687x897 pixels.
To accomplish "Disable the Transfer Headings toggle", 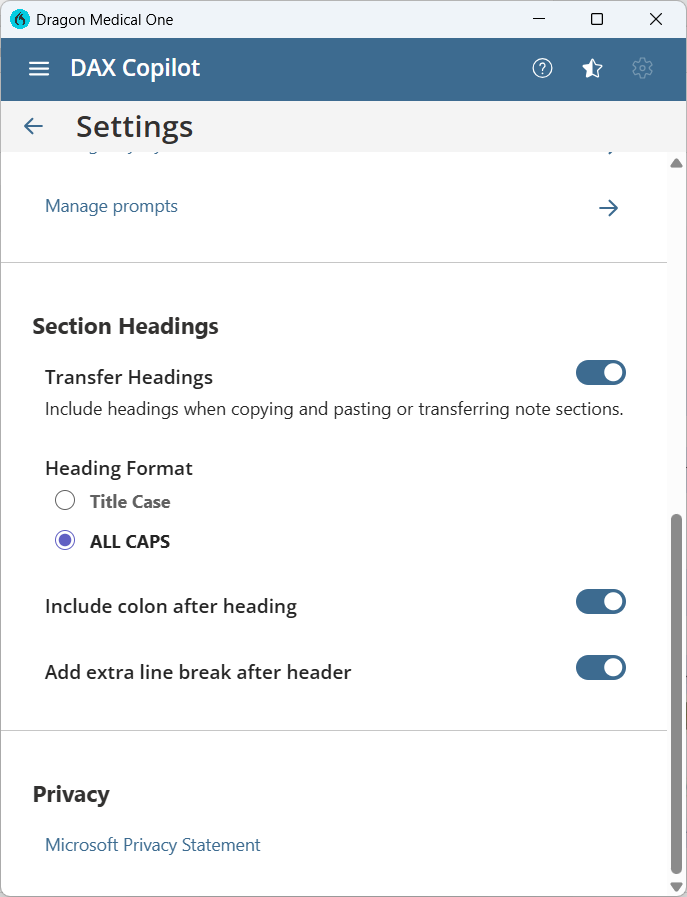I will [601, 372].
